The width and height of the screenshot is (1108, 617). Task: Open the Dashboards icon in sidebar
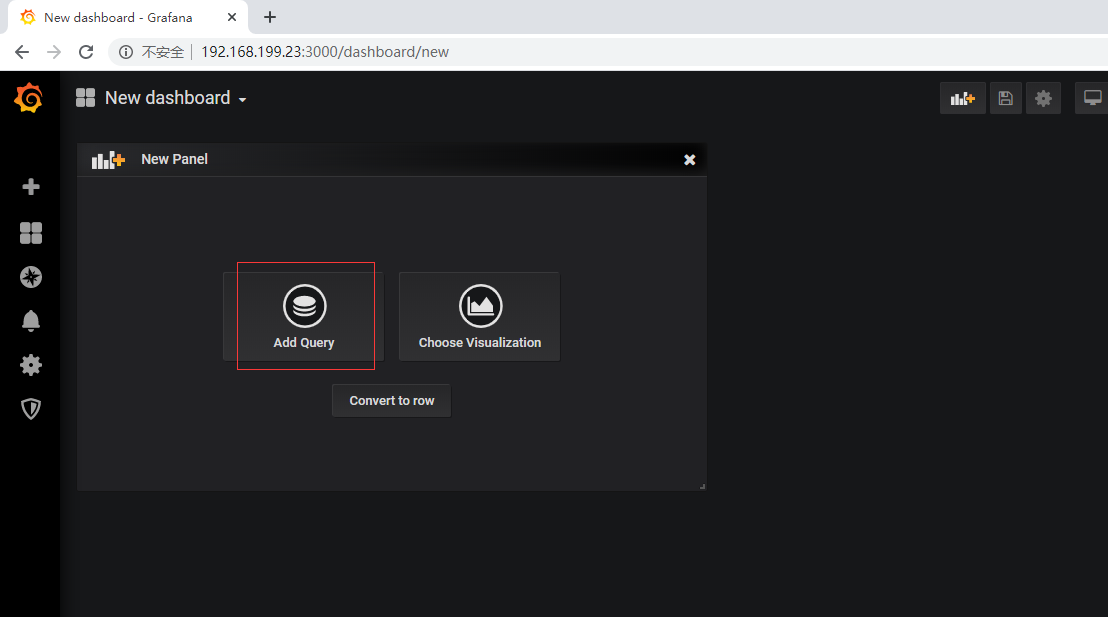[x=30, y=233]
